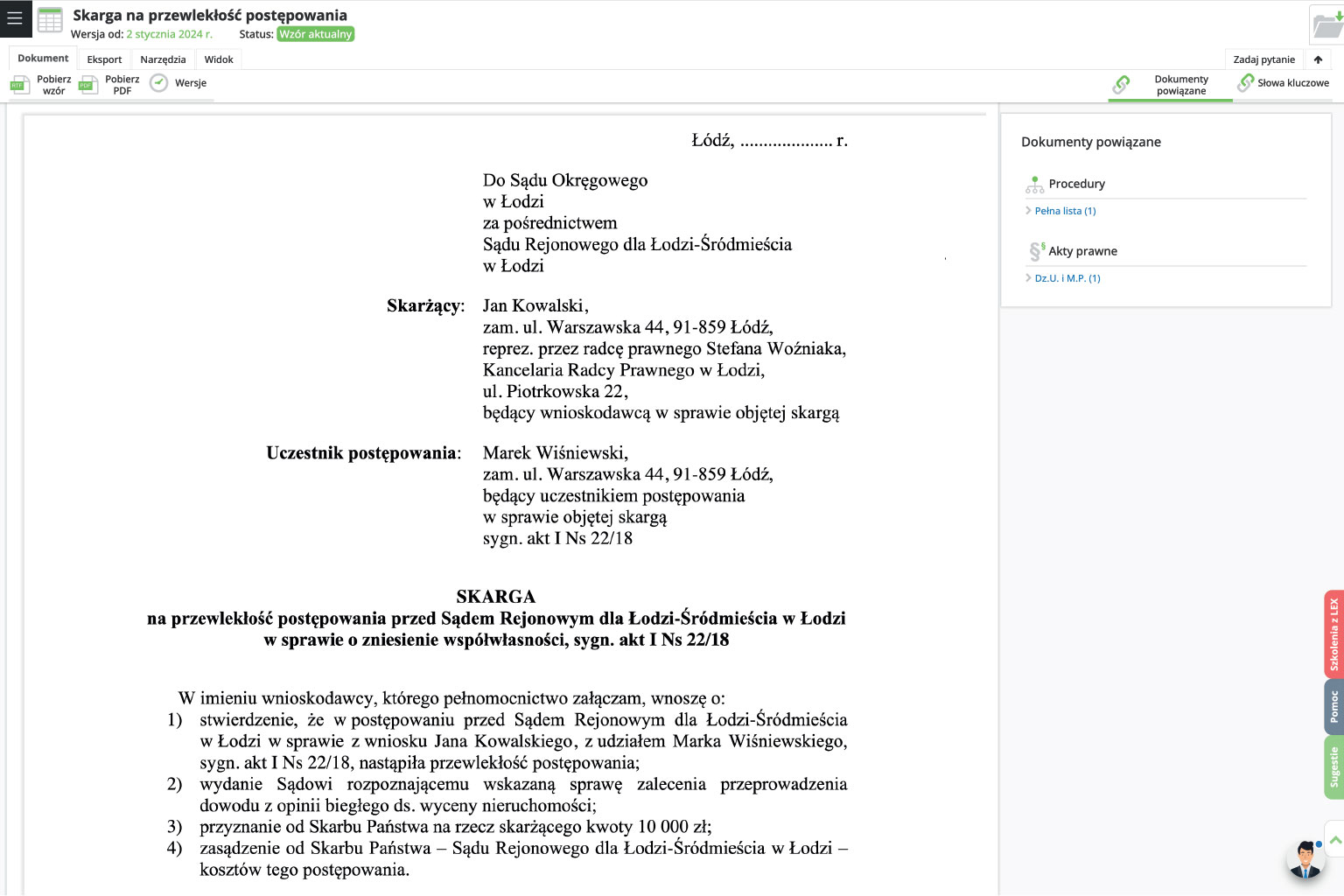Open Wersje version history icon

click(158, 83)
